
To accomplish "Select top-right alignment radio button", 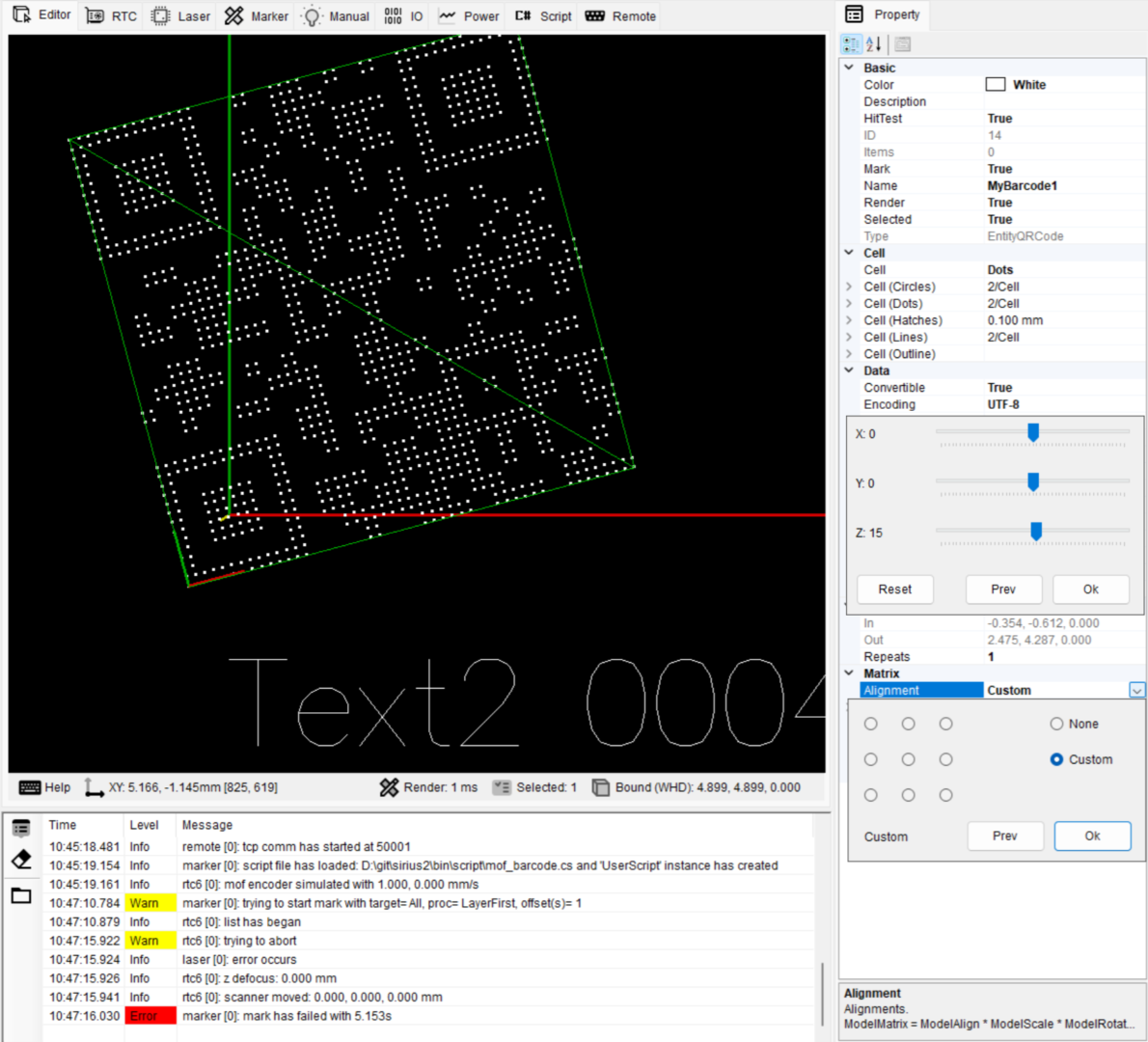I will [946, 724].
